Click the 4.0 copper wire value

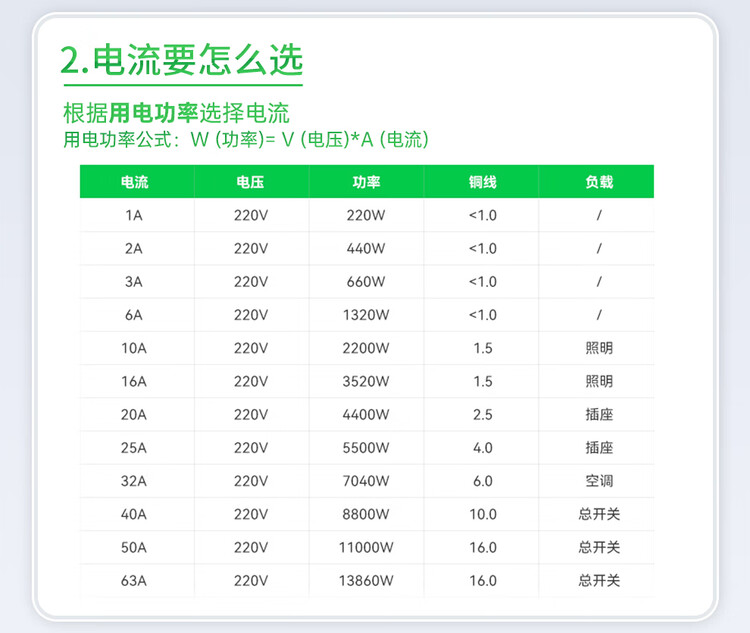coord(483,448)
